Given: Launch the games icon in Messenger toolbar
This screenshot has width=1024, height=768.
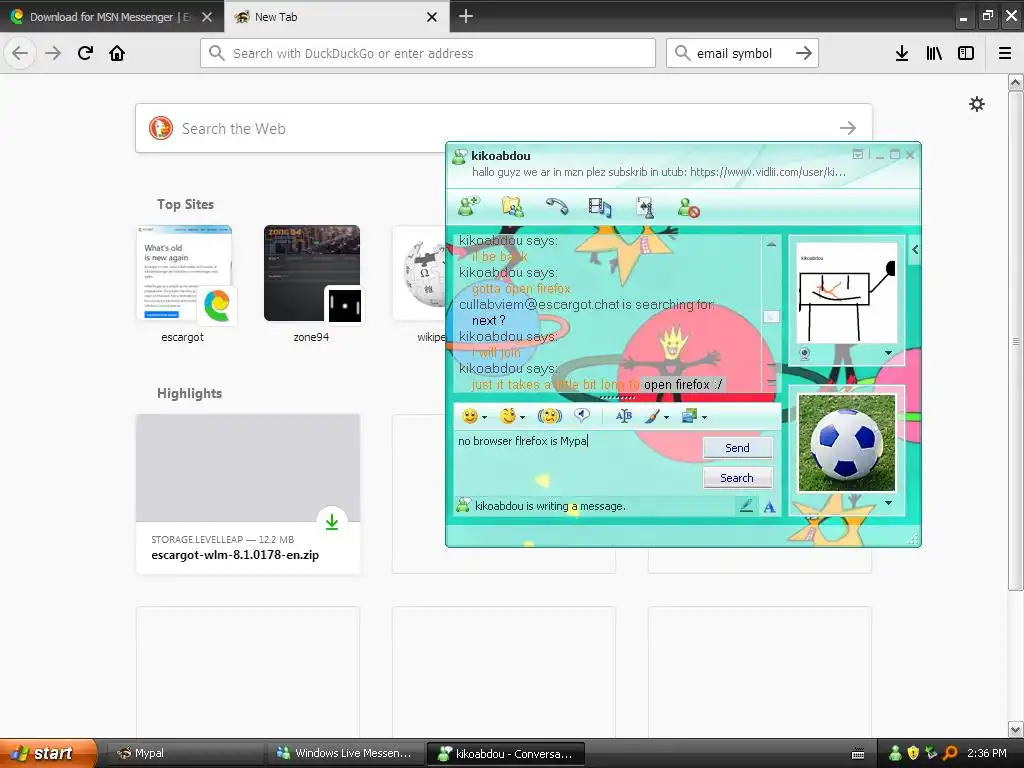Looking at the screenshot, I should pos(645,207).
